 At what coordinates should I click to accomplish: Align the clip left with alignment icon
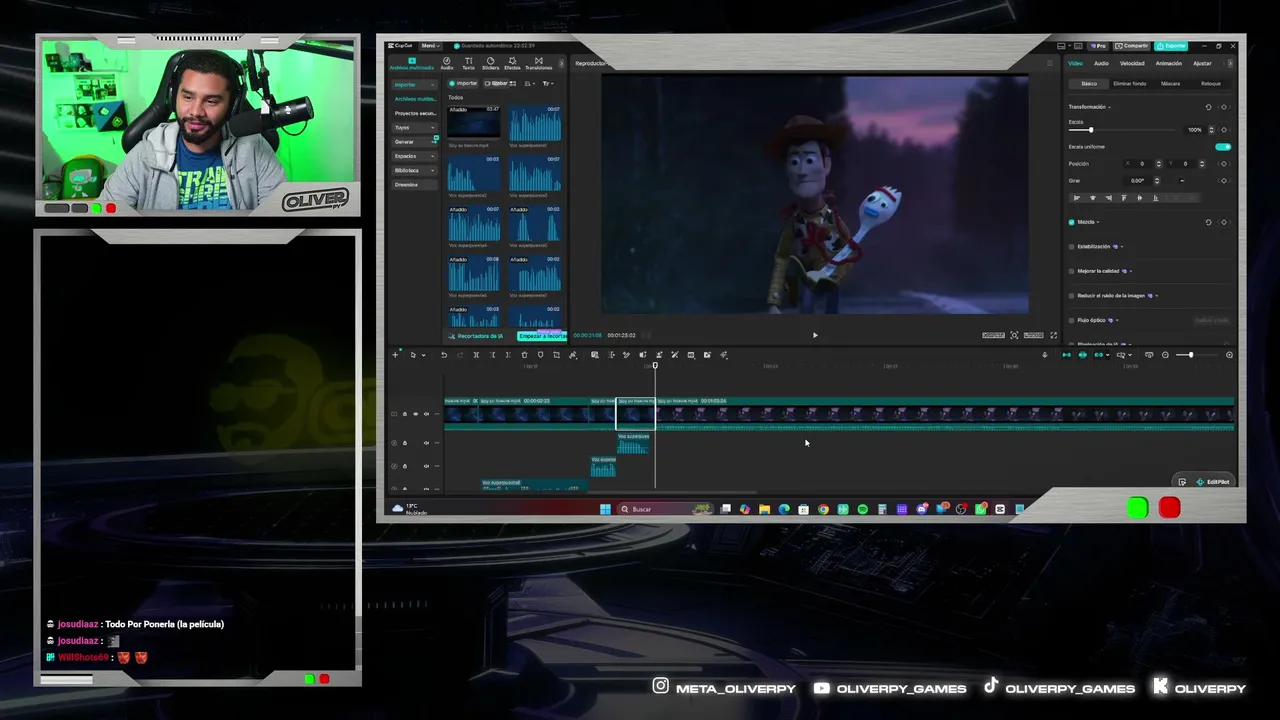coord(1076,198)
